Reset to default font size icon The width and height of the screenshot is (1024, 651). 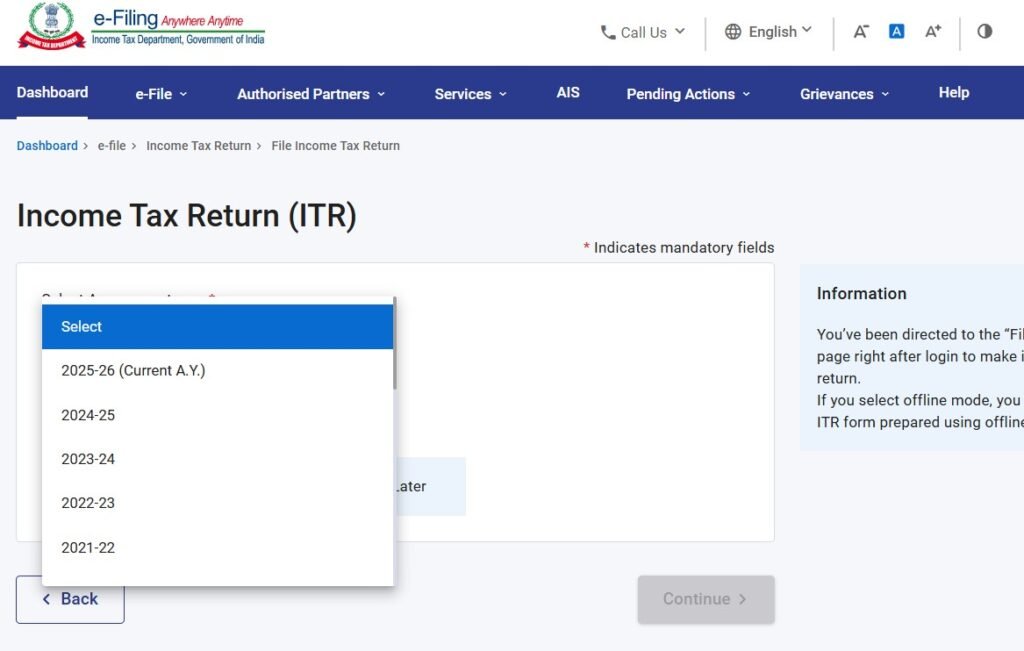[x=897, y=32]
